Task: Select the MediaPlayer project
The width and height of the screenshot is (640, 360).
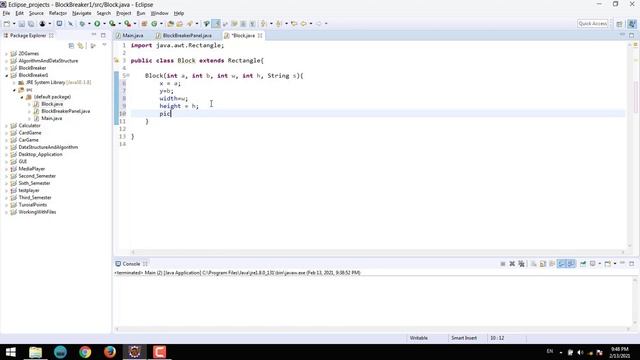Action: (32, 169)
